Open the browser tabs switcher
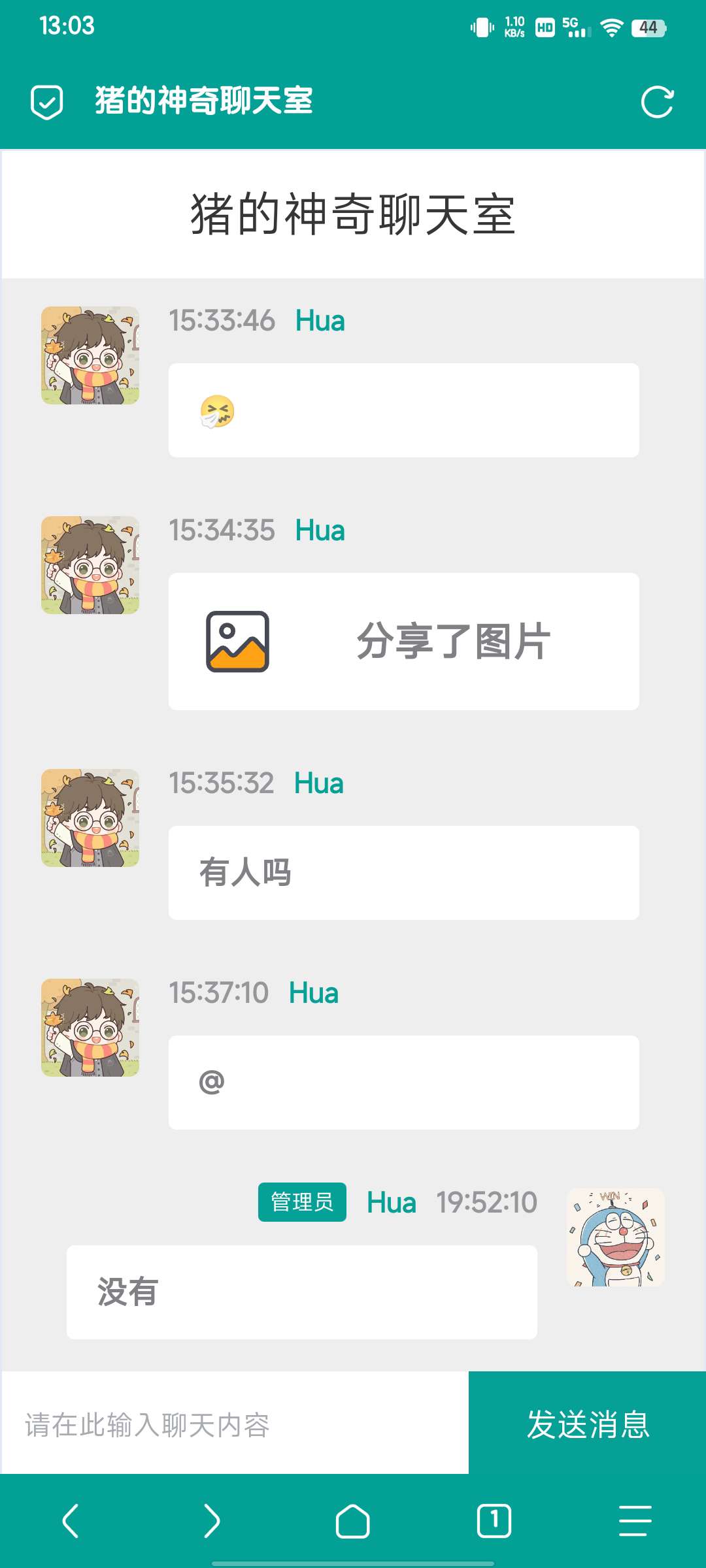Image resolution: width=706 pixels, height=1568 pixels. click(x=494, y=1521)
